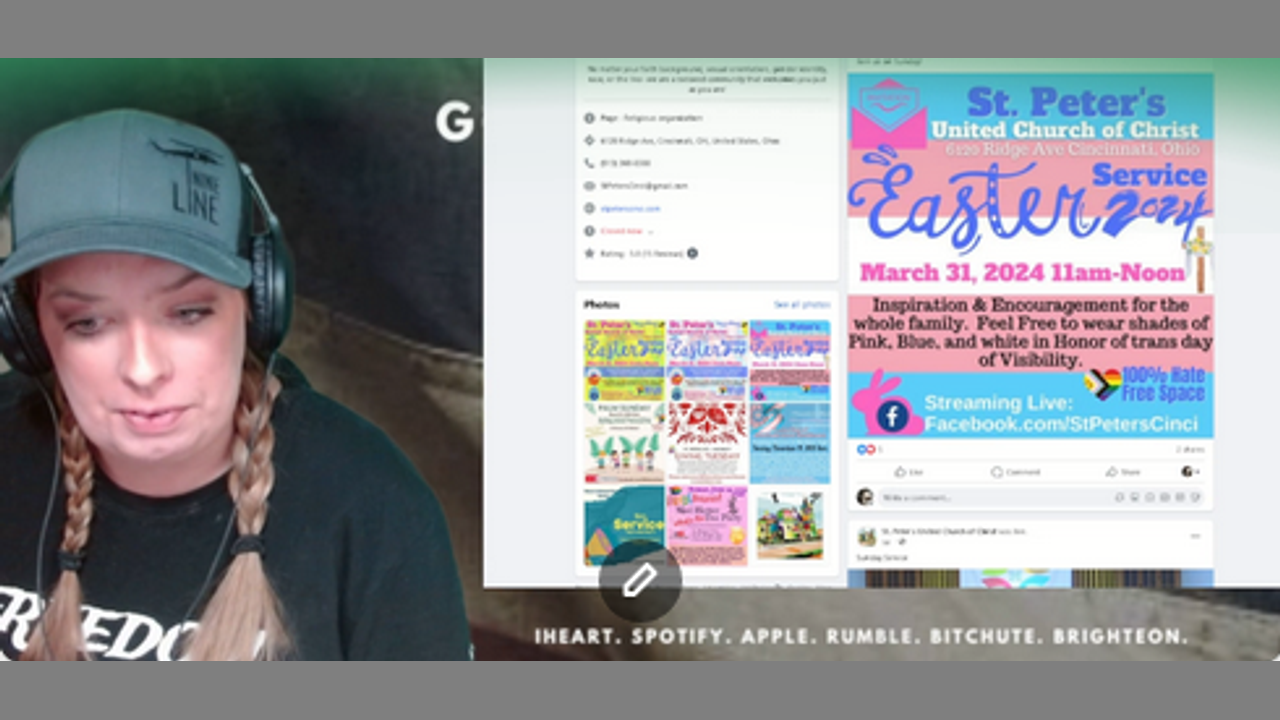
Task: Click the phone icon in page details
Action: pyautogui.click(x=589, y=163)
